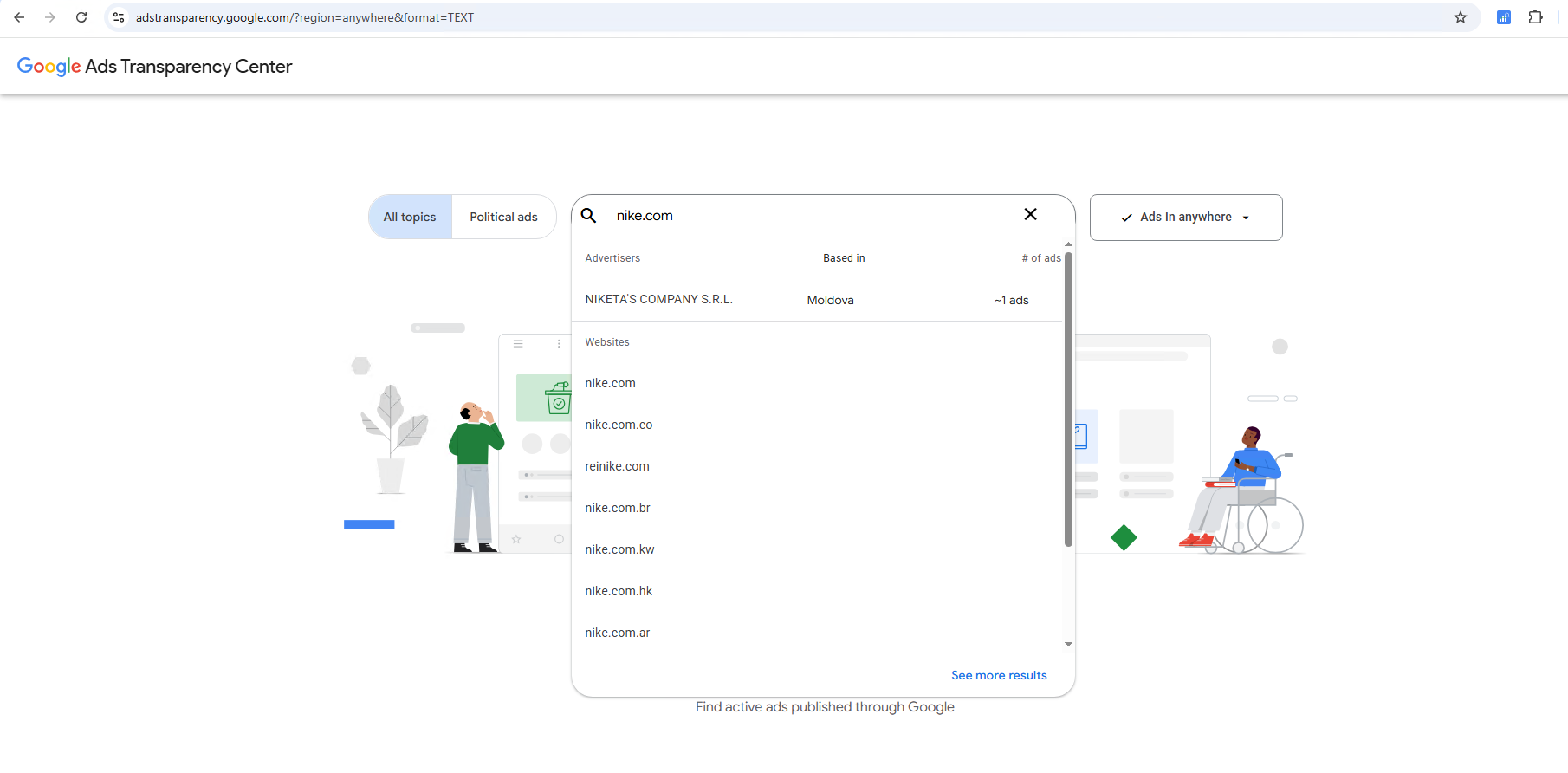This screenshot has height=773, width=1568.
Task: Choose website suggestion nike.com.hk
Action: pyautogui.click(x=817, y=591)
